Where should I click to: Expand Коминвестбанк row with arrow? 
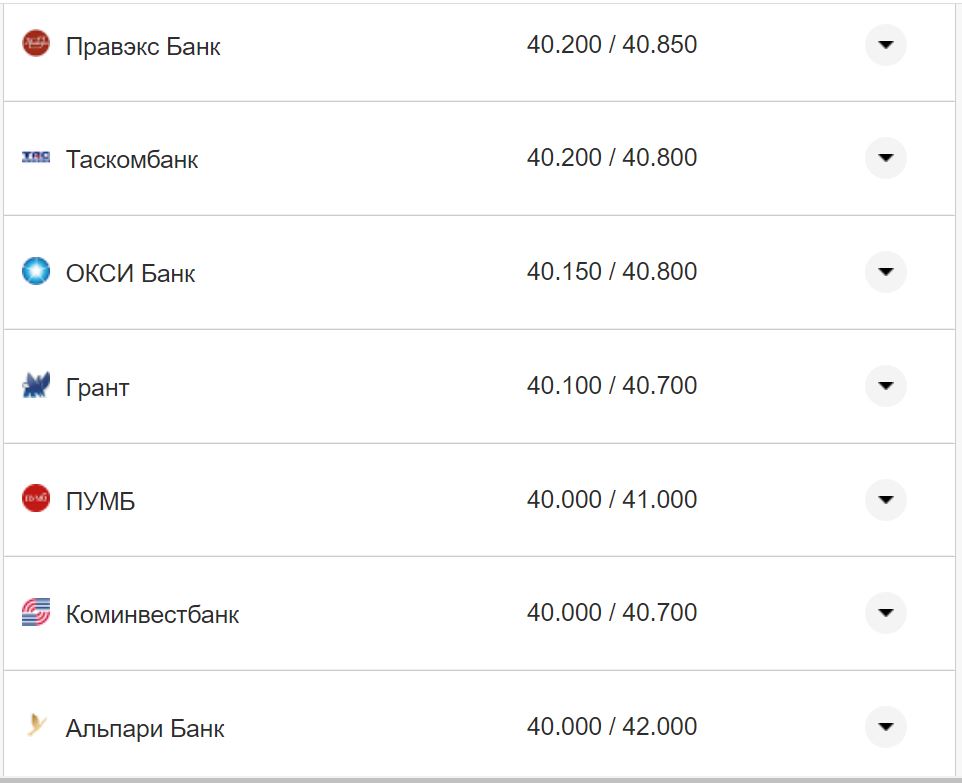tap(885, 612)
